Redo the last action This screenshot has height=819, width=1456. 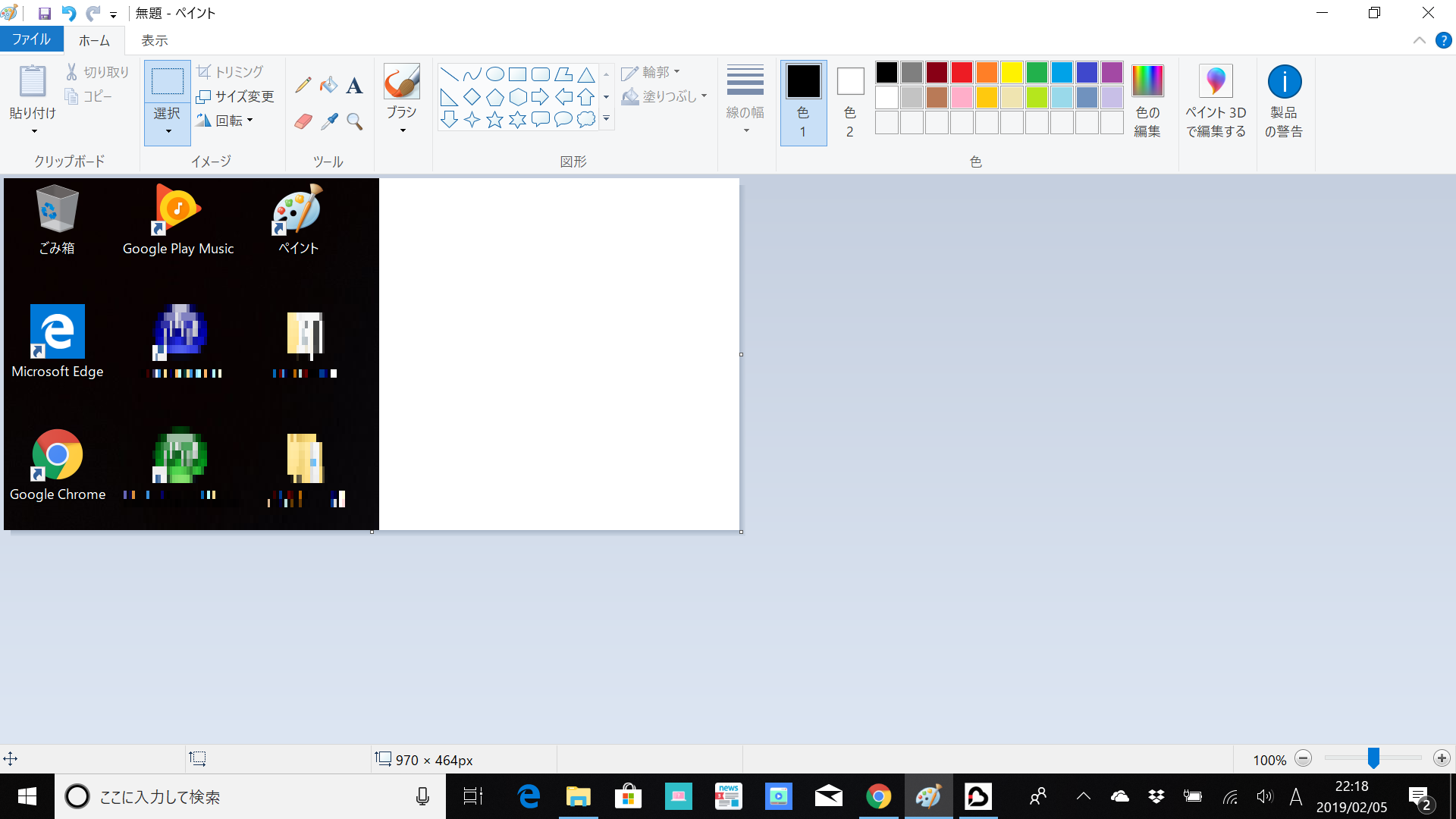(x=93, y=13)
